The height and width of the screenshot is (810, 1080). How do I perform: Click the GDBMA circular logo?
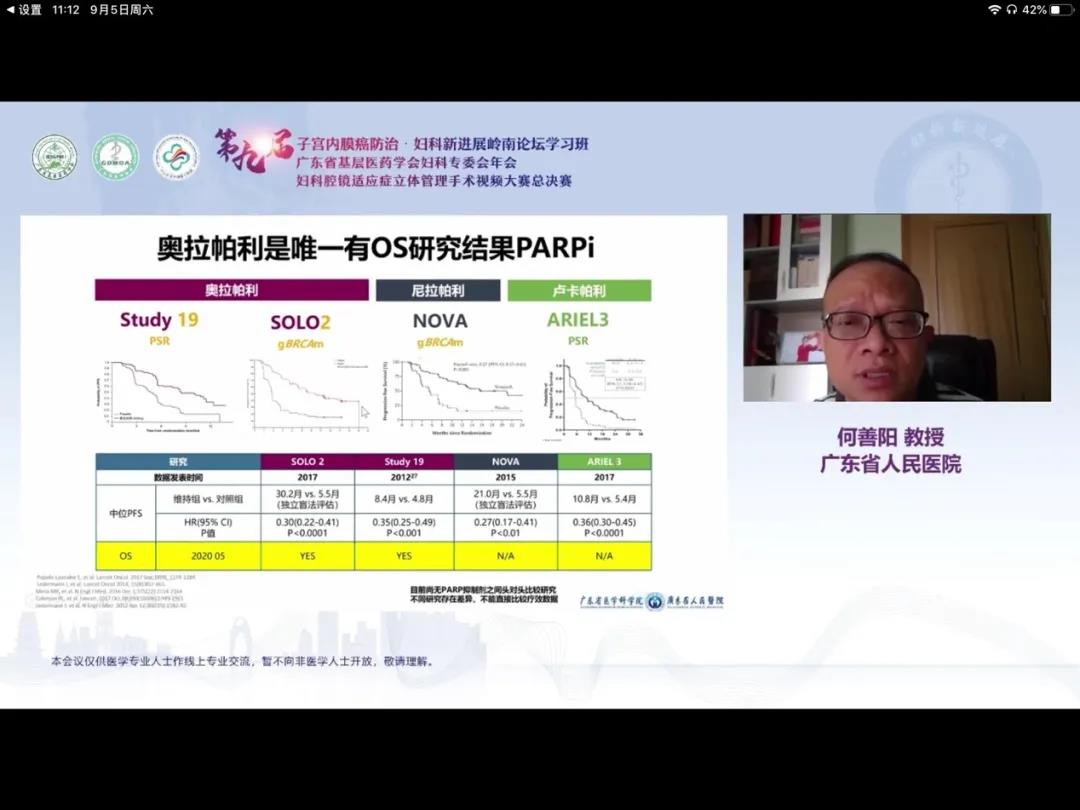115,157
